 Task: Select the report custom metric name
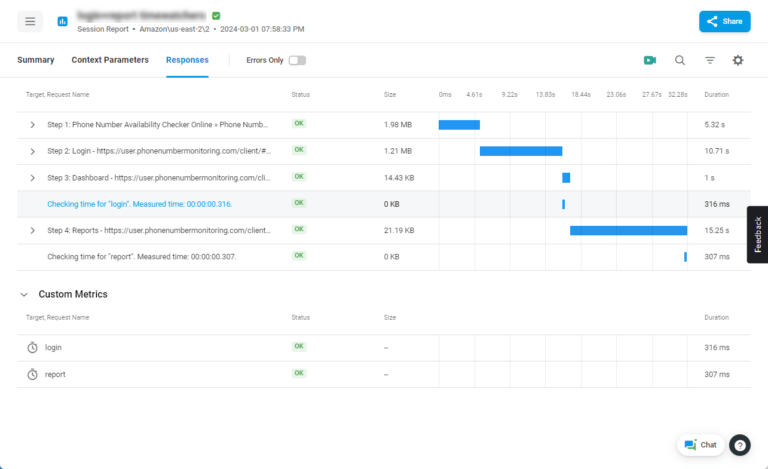click(x=55, y=375)
